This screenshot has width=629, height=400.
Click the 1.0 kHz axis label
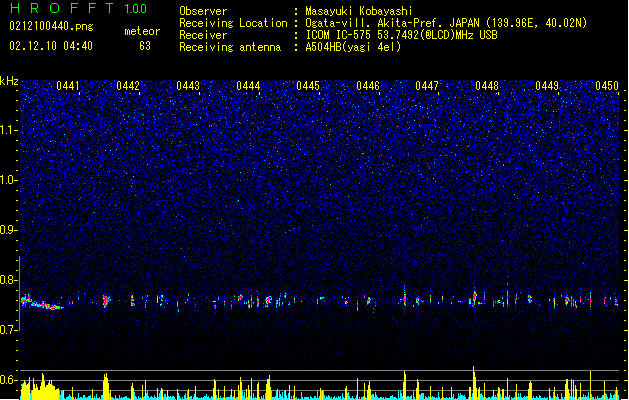click(9, 180)
